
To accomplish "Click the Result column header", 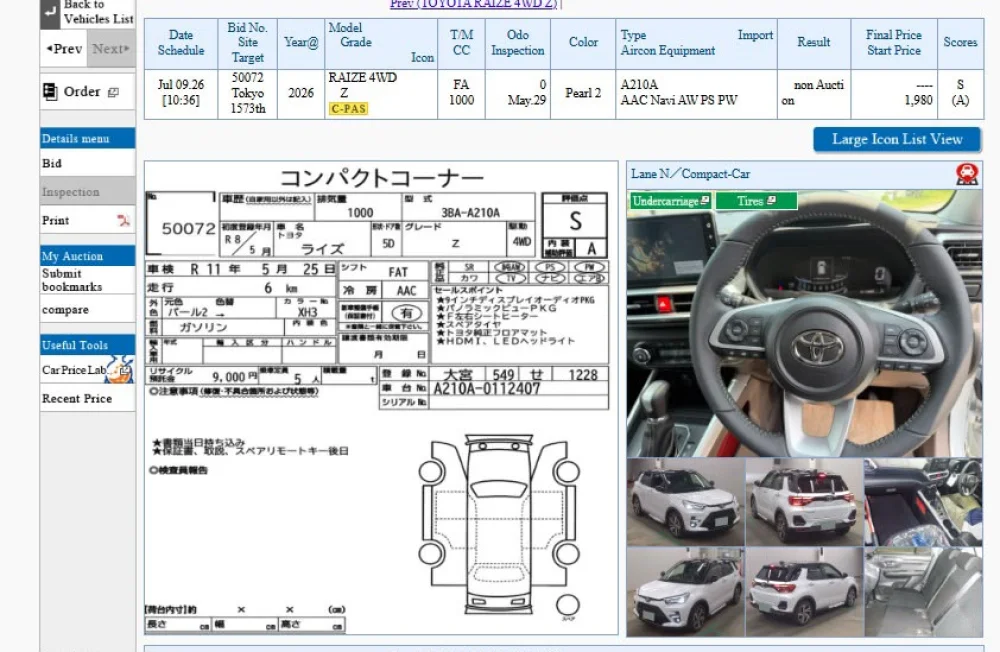I will [814, 43].
